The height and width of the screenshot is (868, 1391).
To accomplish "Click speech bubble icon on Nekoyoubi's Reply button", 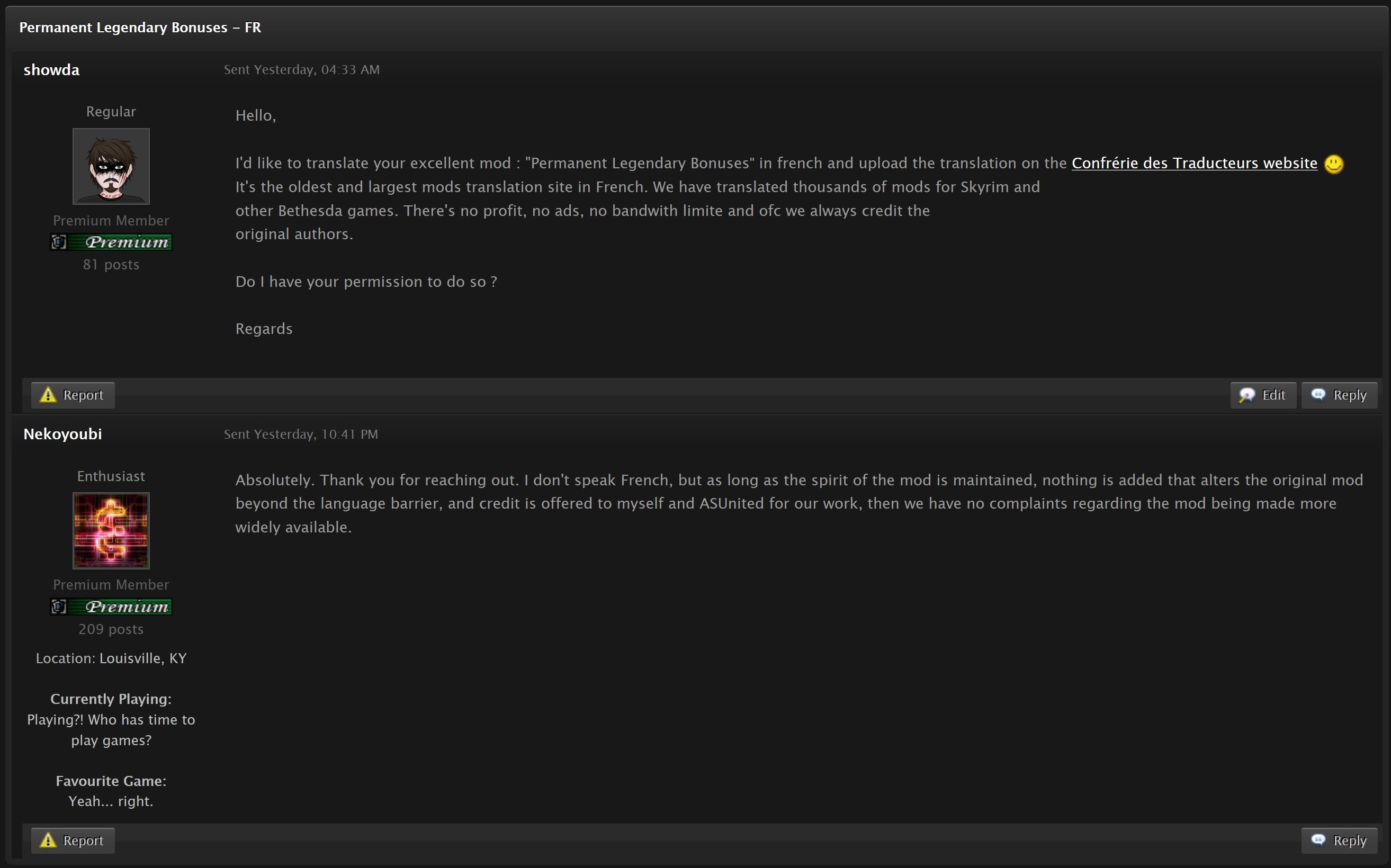I will point(1318,839).
